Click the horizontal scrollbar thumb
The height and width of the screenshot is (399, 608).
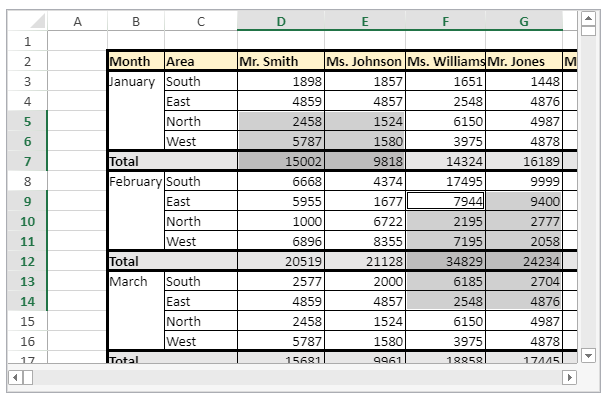tap(28, 377)
